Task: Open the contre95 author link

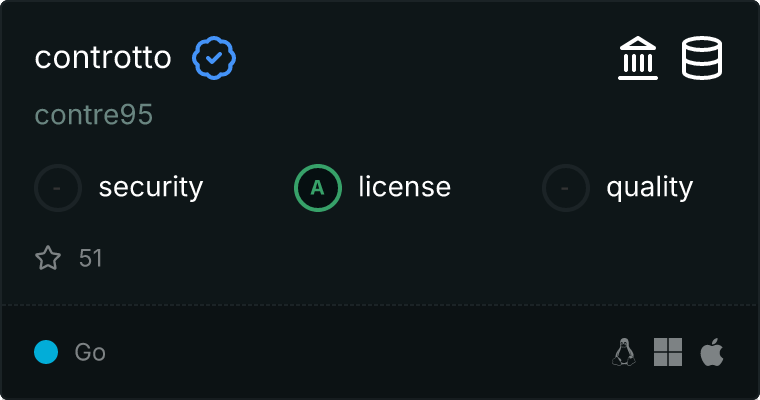Action: [x=94, y=115]
